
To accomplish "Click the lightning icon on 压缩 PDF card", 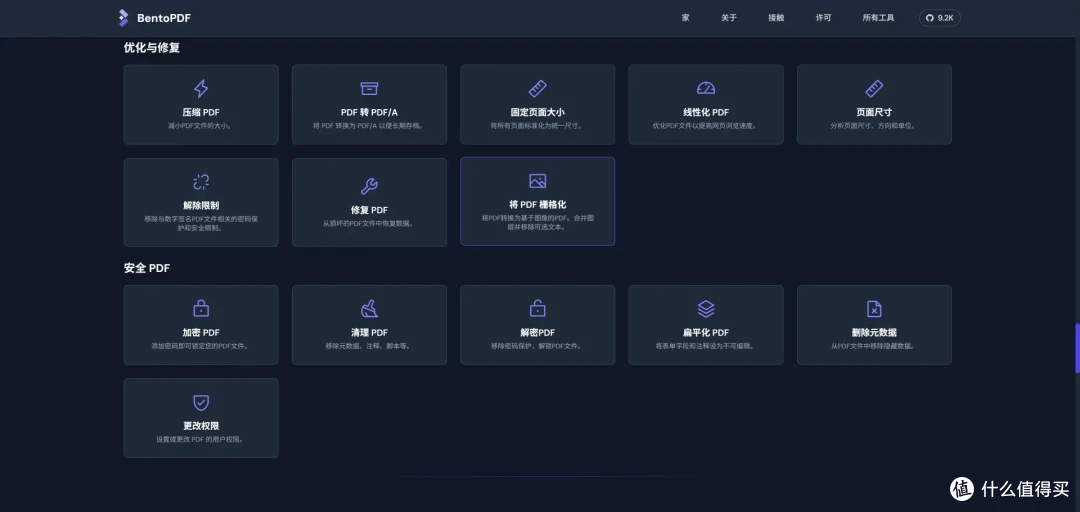I will (201, 88).
